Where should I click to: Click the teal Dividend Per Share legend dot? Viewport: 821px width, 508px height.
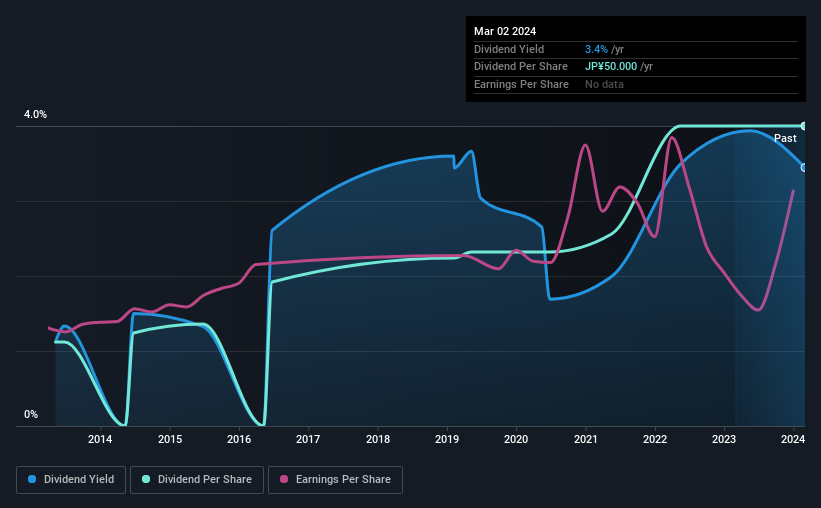(146, 479)
